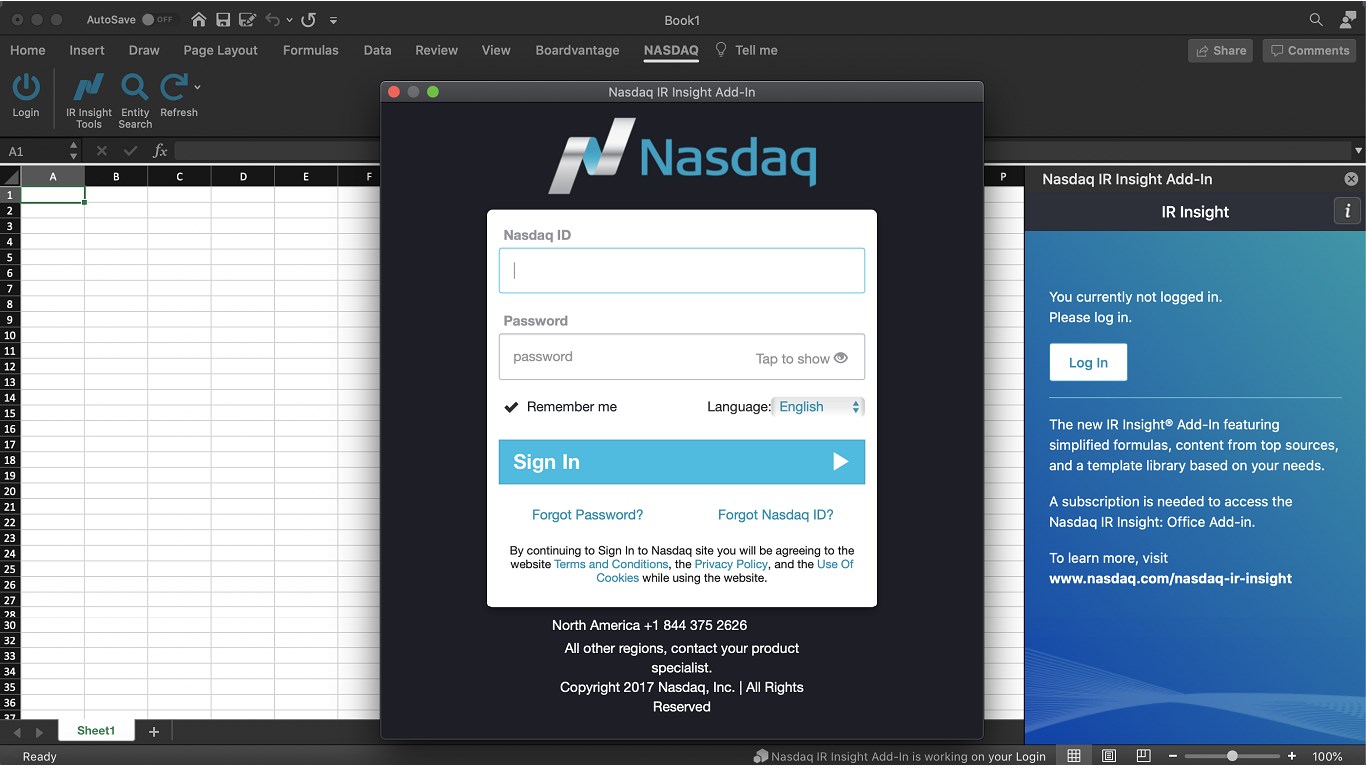Select the NASDAQ ribbon tab
The image size is (1366, 768).
click(x=671, y=50)
